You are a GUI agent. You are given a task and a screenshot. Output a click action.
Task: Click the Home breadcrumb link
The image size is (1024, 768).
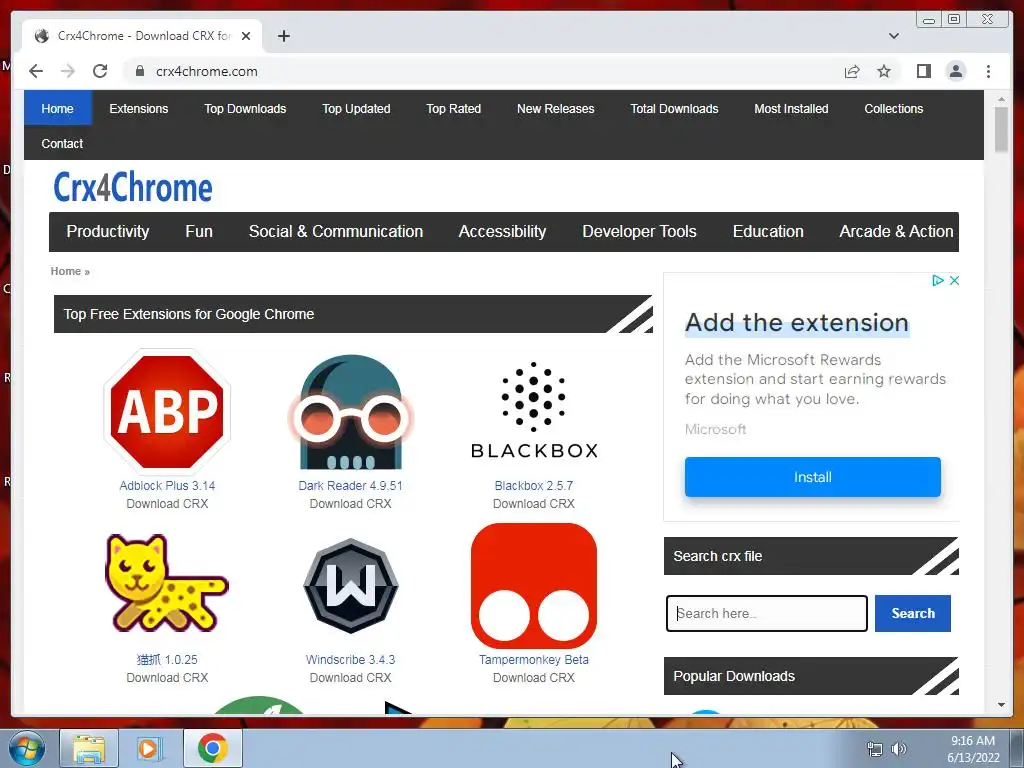[66, 271]
